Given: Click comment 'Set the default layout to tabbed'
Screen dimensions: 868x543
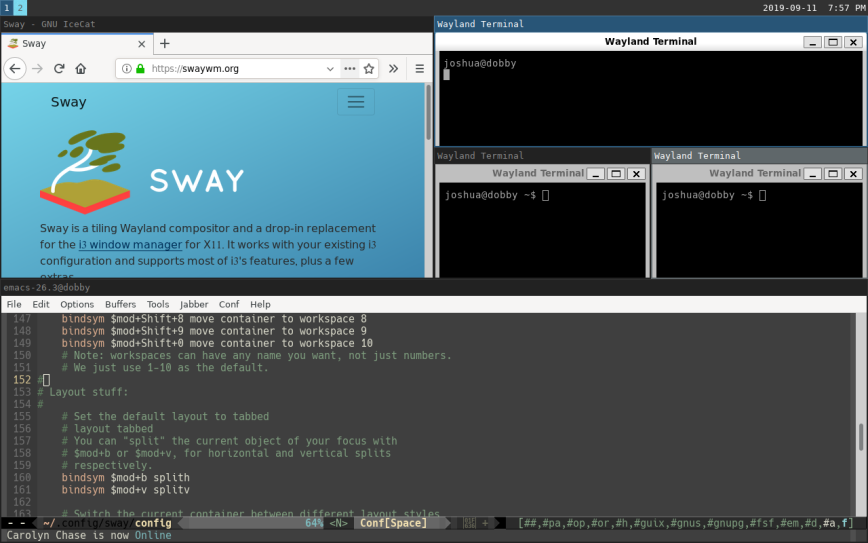Looking at the screenshot, I should click(x=165, y=416).
